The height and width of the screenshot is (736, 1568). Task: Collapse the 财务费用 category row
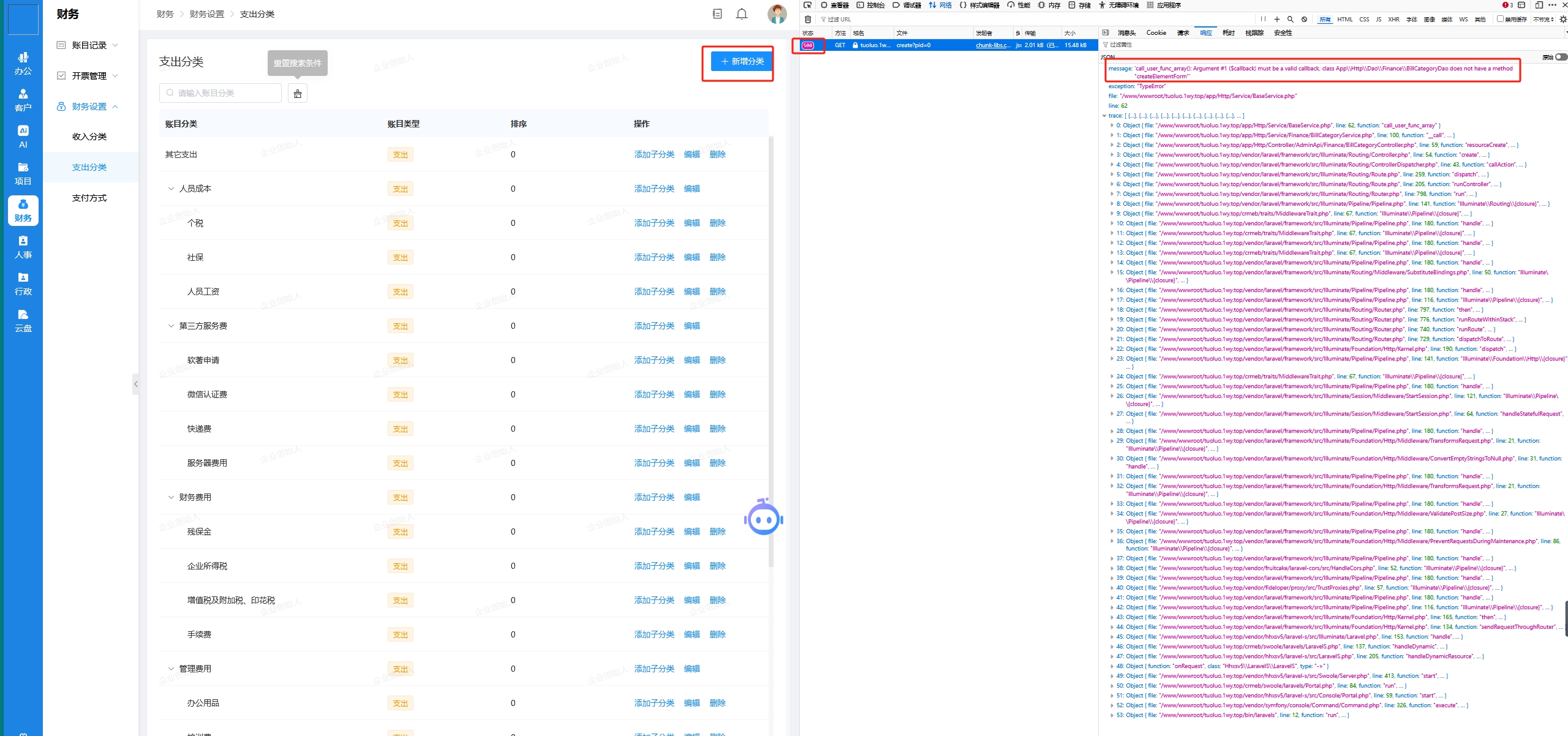tap(171, 497)
